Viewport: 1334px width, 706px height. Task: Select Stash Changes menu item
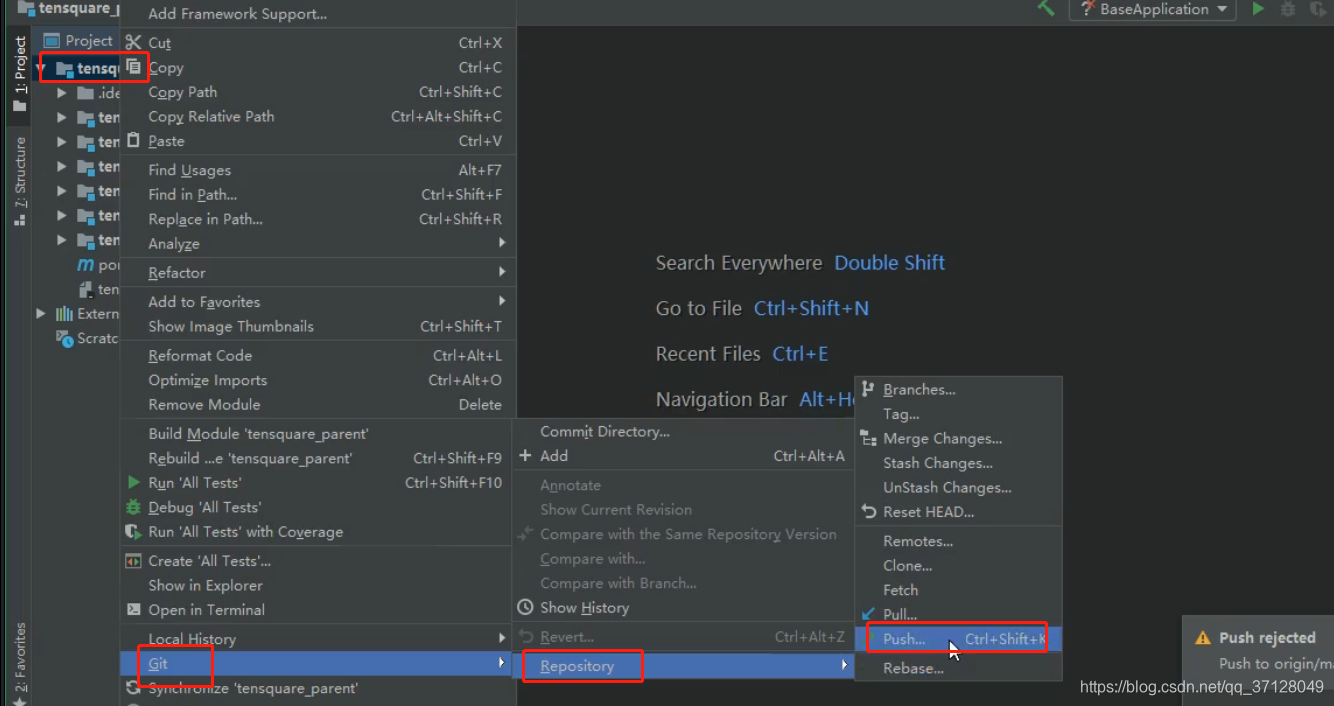click(959, 463)
